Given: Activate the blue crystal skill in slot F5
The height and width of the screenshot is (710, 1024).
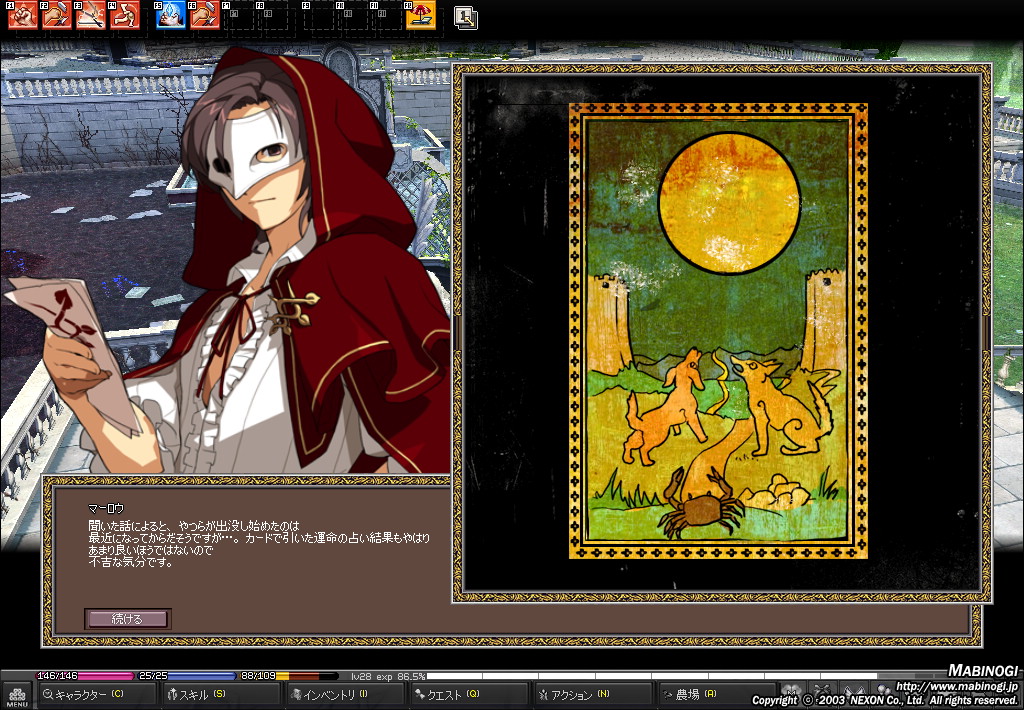Looking at the screenshot, I should coord(170,15).
